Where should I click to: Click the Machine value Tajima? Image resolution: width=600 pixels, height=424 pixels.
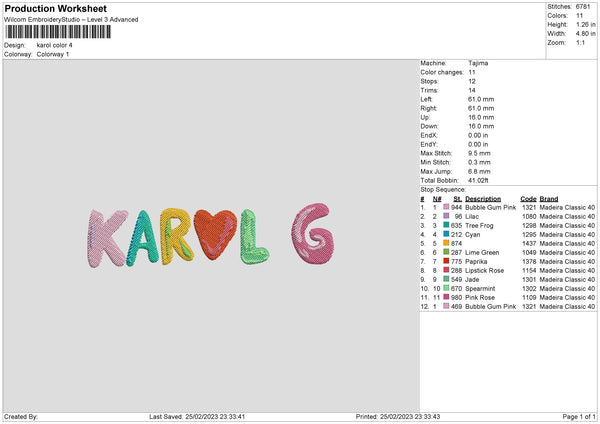478,63
